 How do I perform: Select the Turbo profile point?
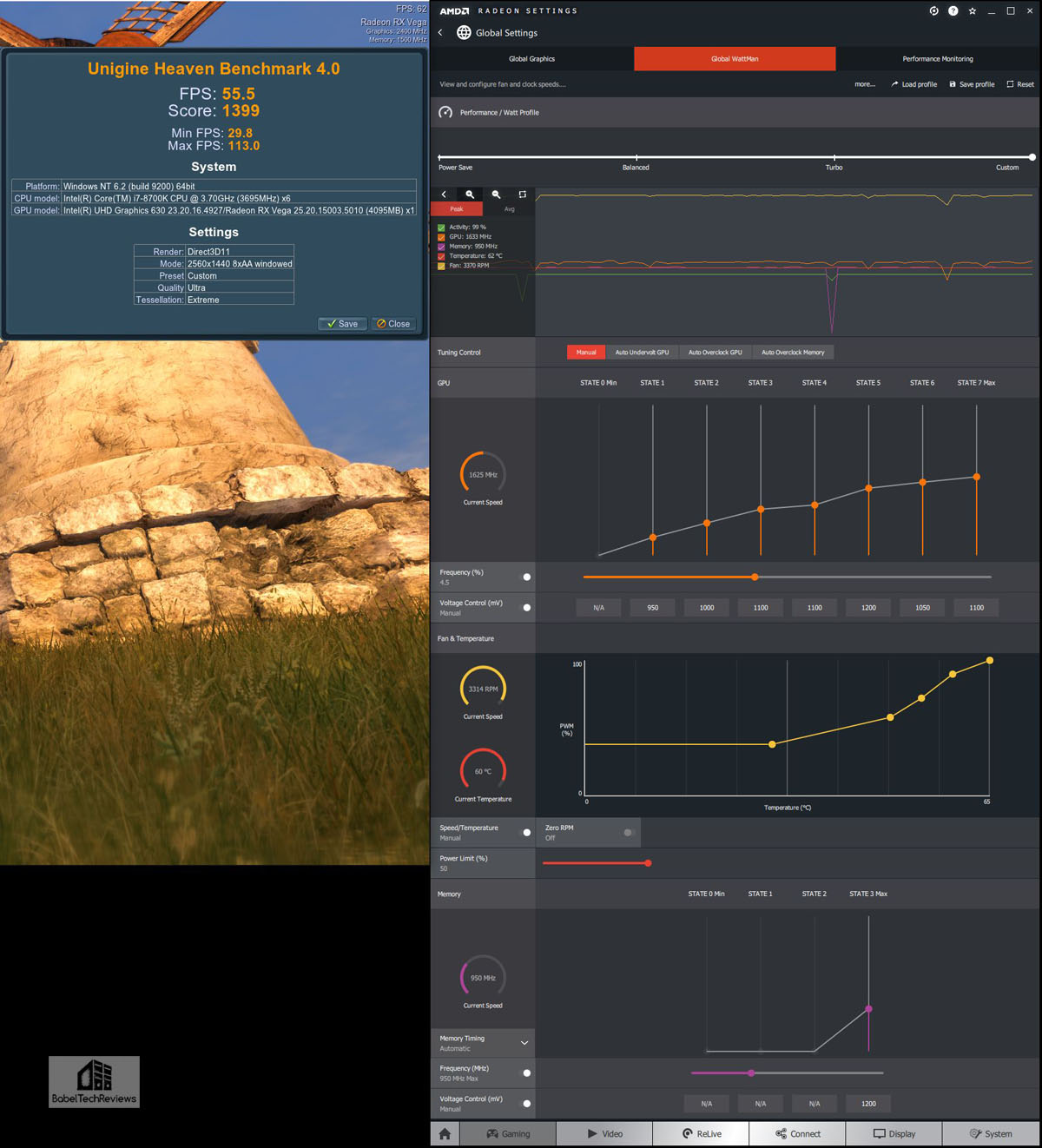click(x=834, y=158)
